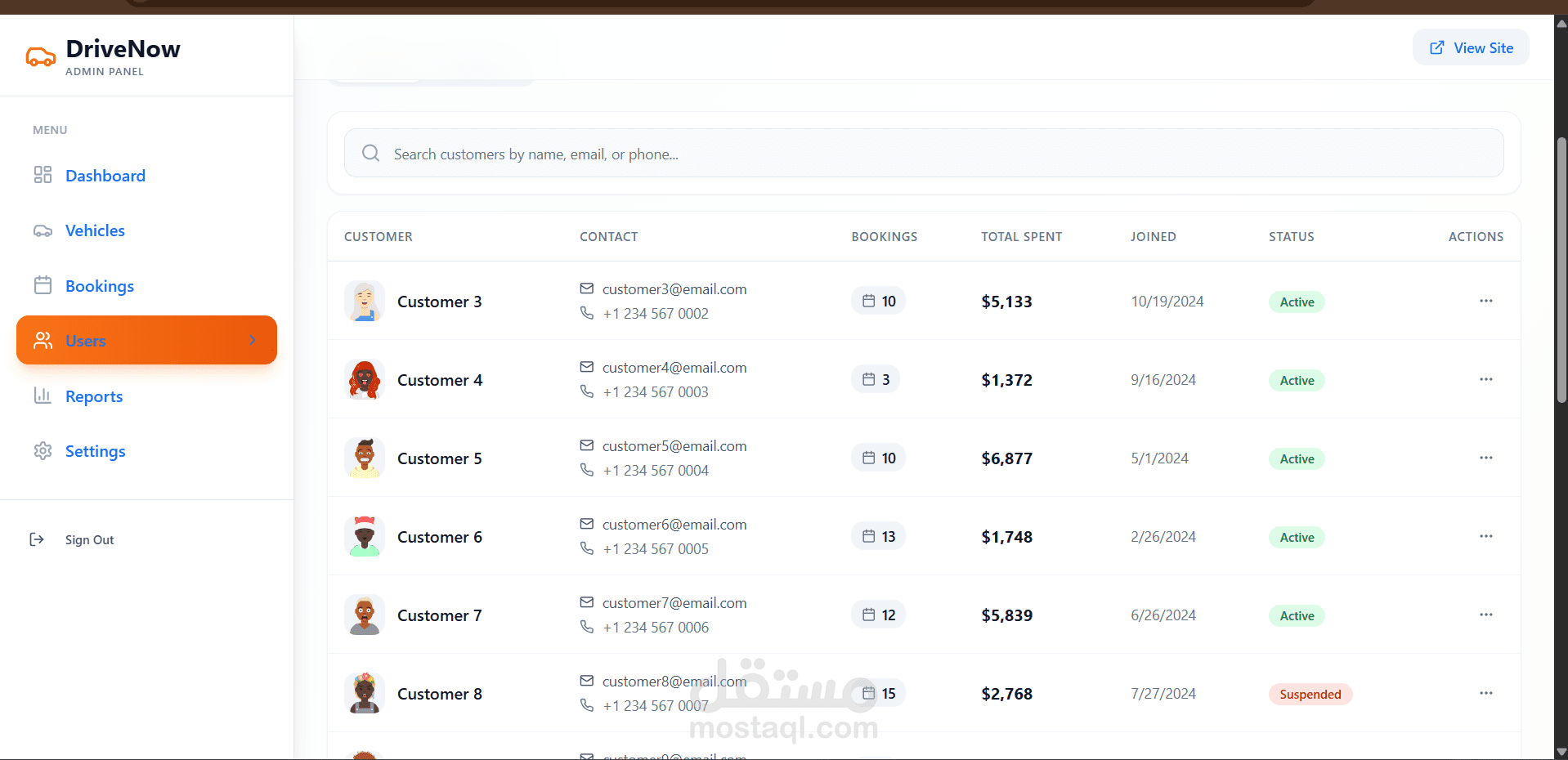The width and height of the screenshot is (1568, 760).
Task: Click the DriveNow car logo icon
Action: pyautogui.click(x=41, y=56)
